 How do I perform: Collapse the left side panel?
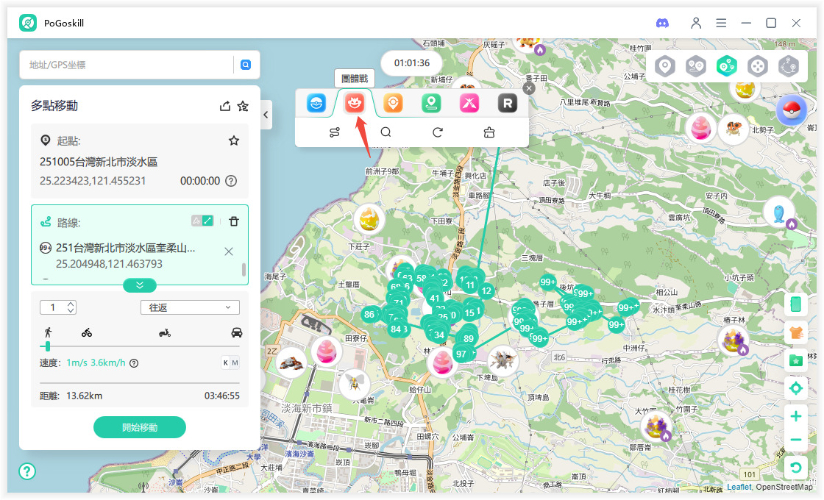coord(267,116)
